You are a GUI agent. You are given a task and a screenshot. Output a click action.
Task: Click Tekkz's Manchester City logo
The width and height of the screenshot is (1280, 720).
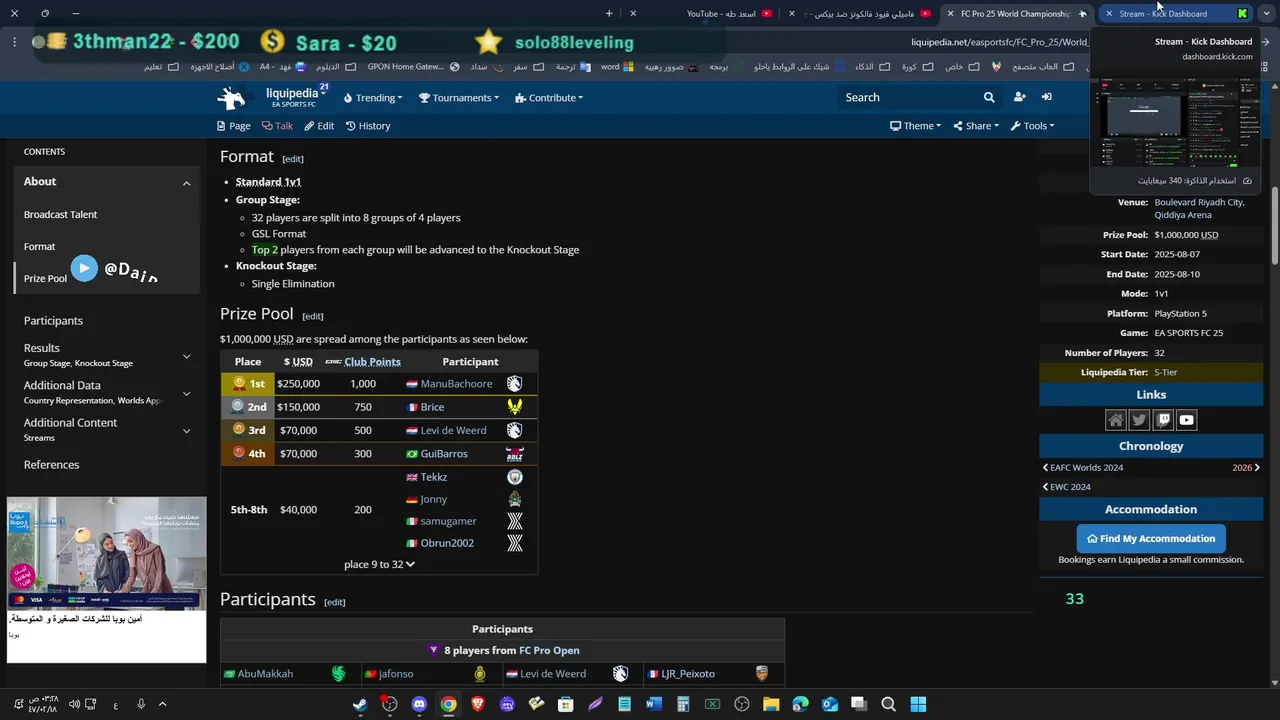514,477
